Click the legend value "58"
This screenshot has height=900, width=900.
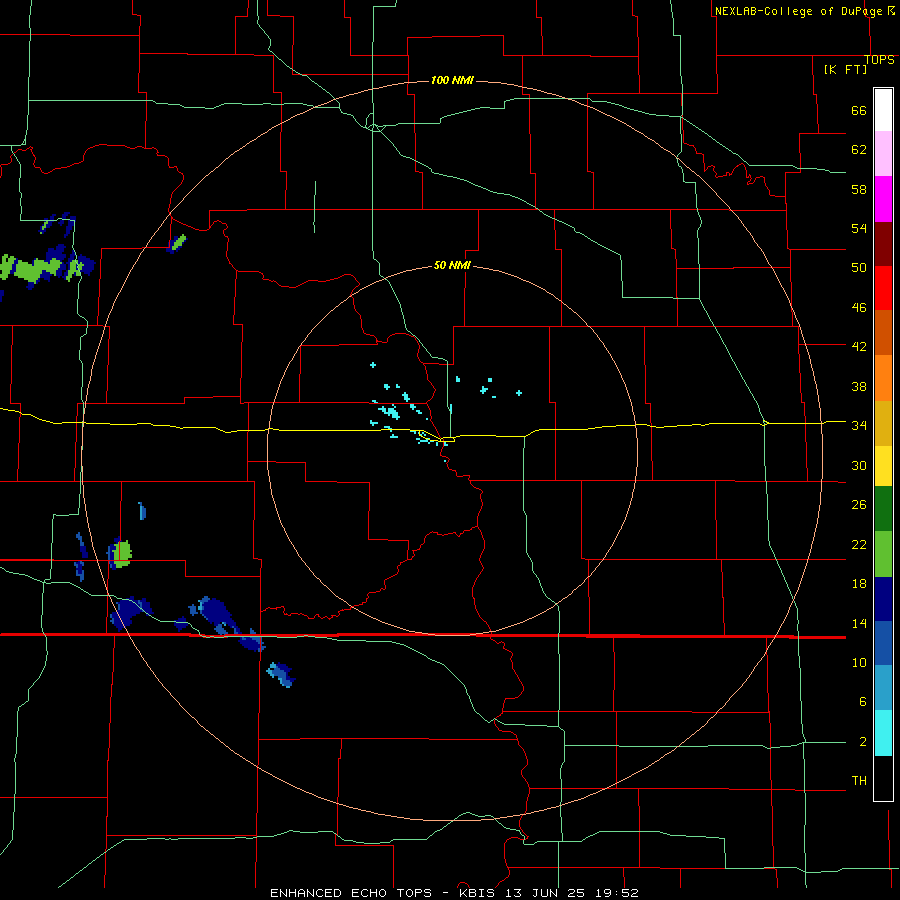pyautogui.click(x=859, y=189)
